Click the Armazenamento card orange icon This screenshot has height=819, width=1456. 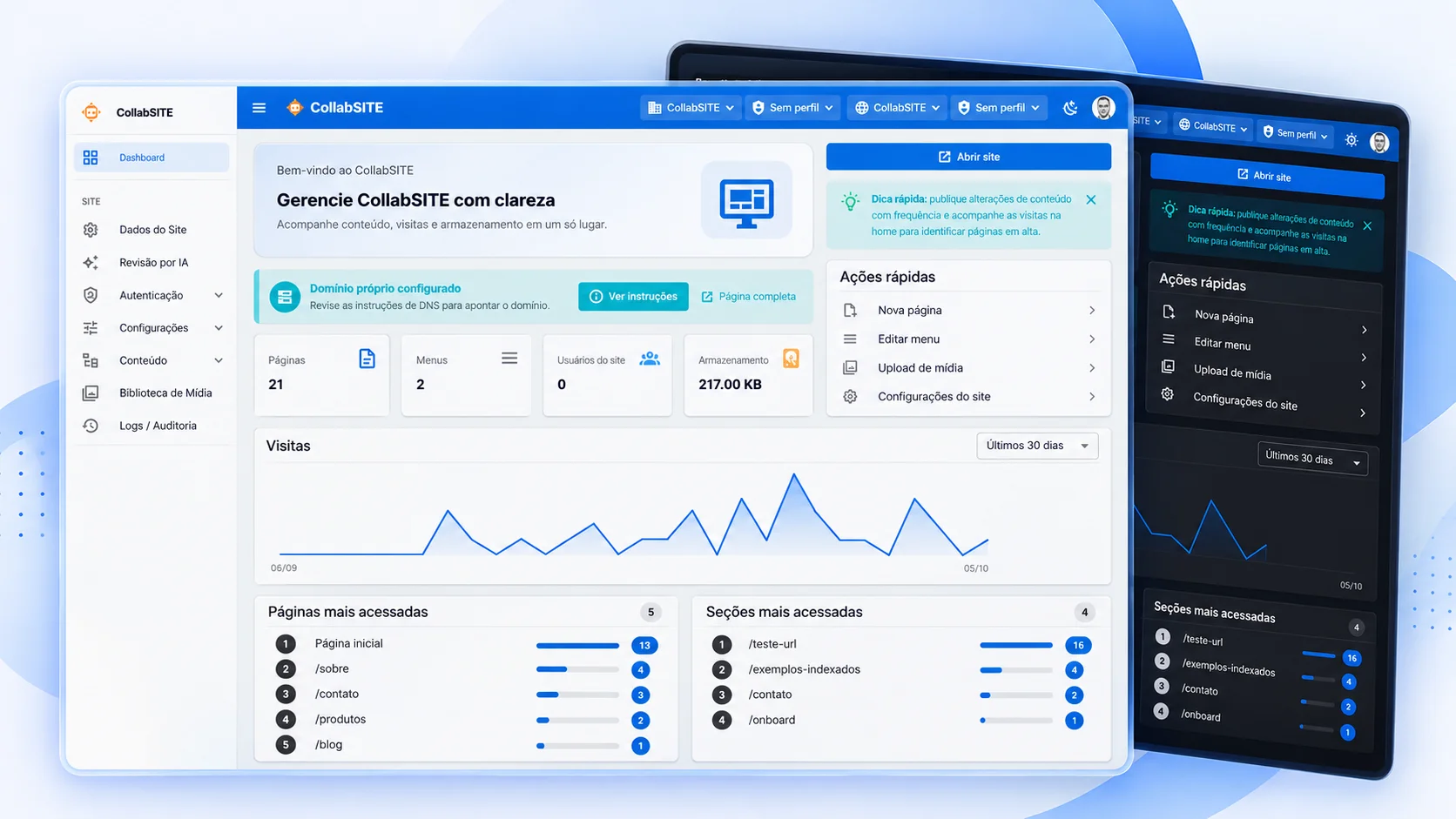[791, 359]
